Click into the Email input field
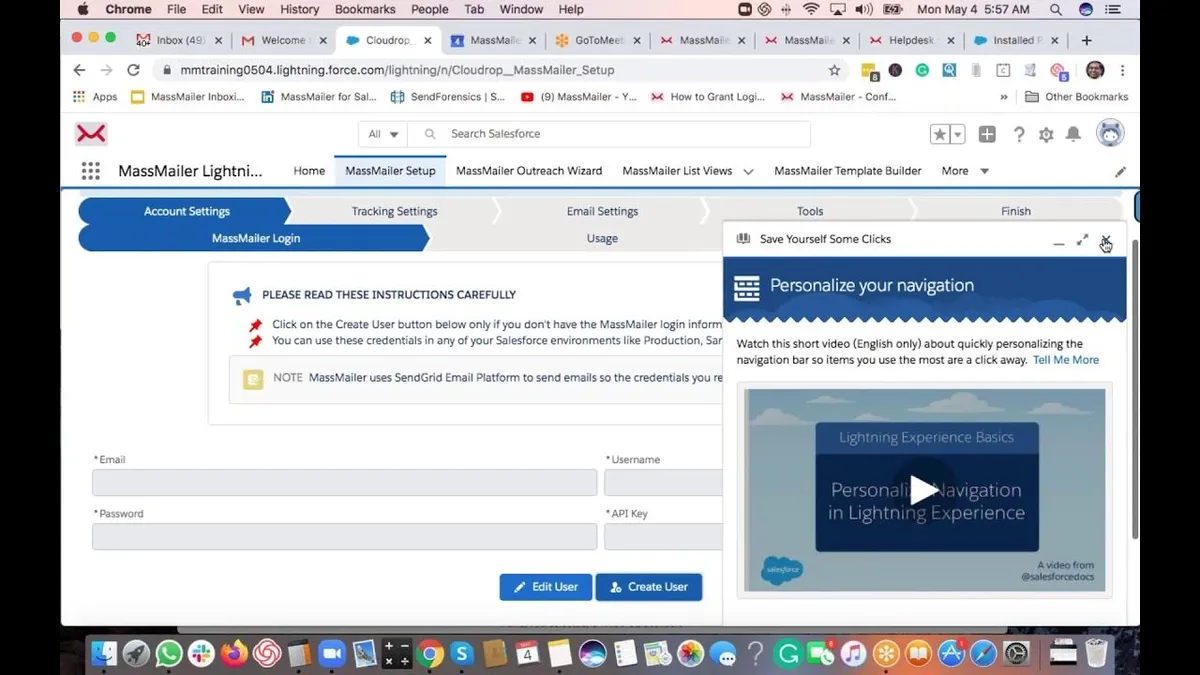Image resolution: width=1200 pixels, height=675 pixels. [x=344, y=483]
